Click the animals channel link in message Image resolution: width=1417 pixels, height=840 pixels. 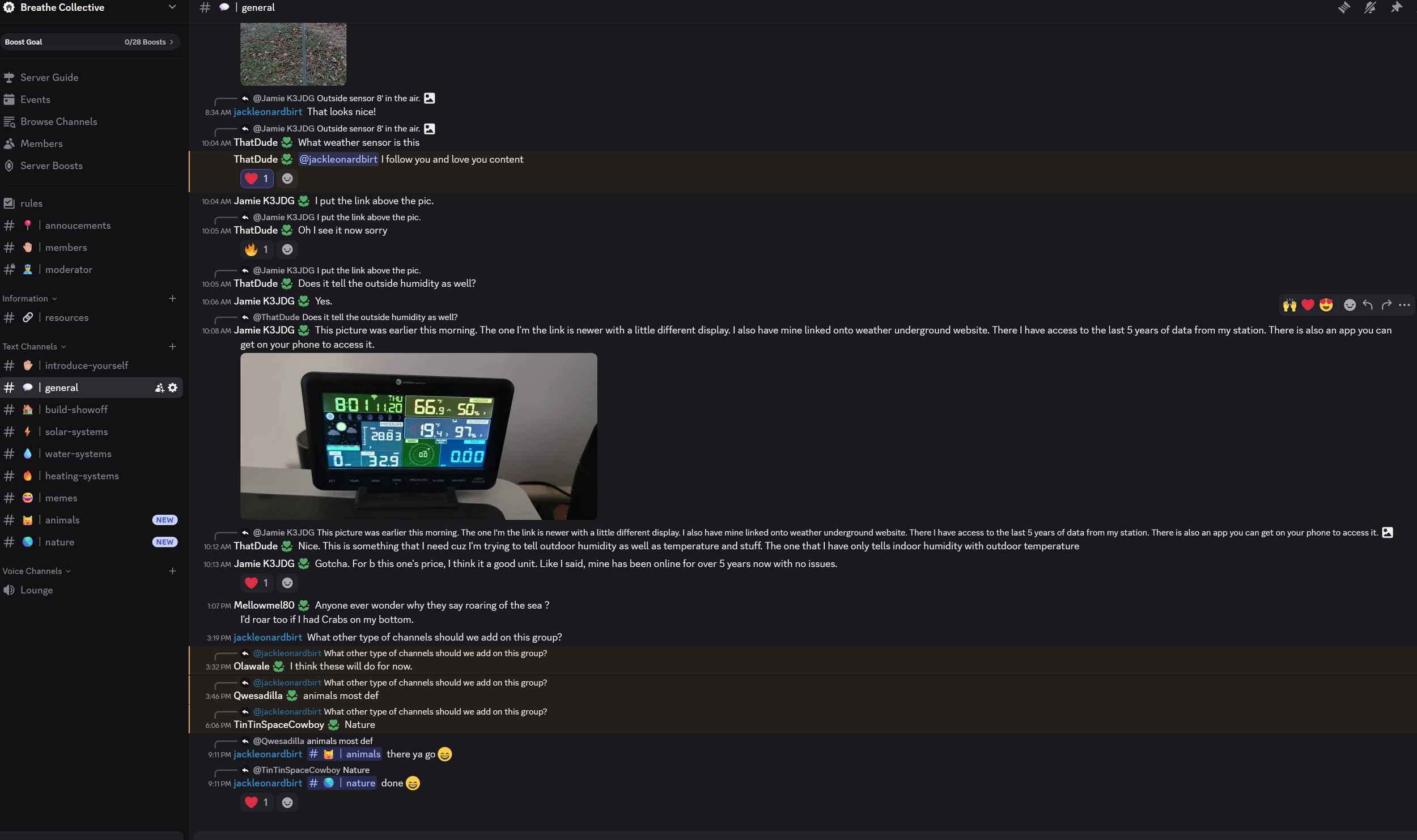point(344,754)
